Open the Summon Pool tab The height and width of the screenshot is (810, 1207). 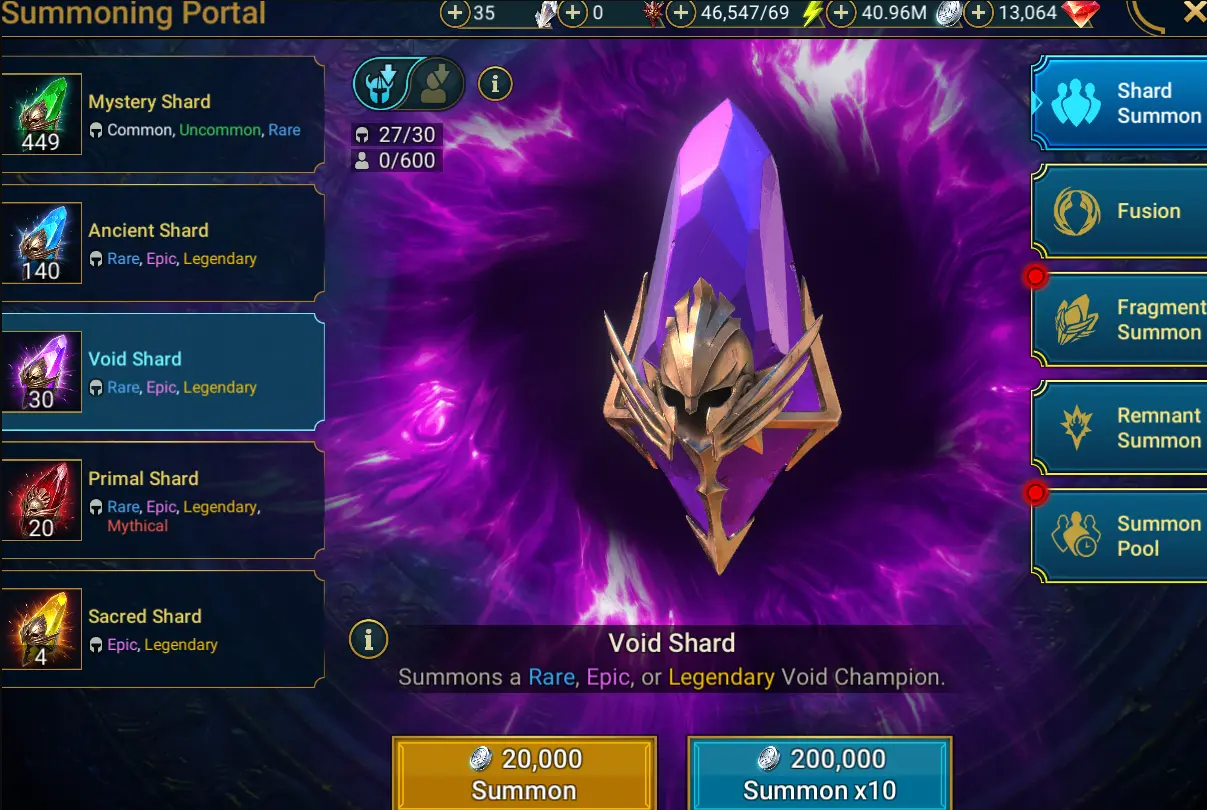1119,536
